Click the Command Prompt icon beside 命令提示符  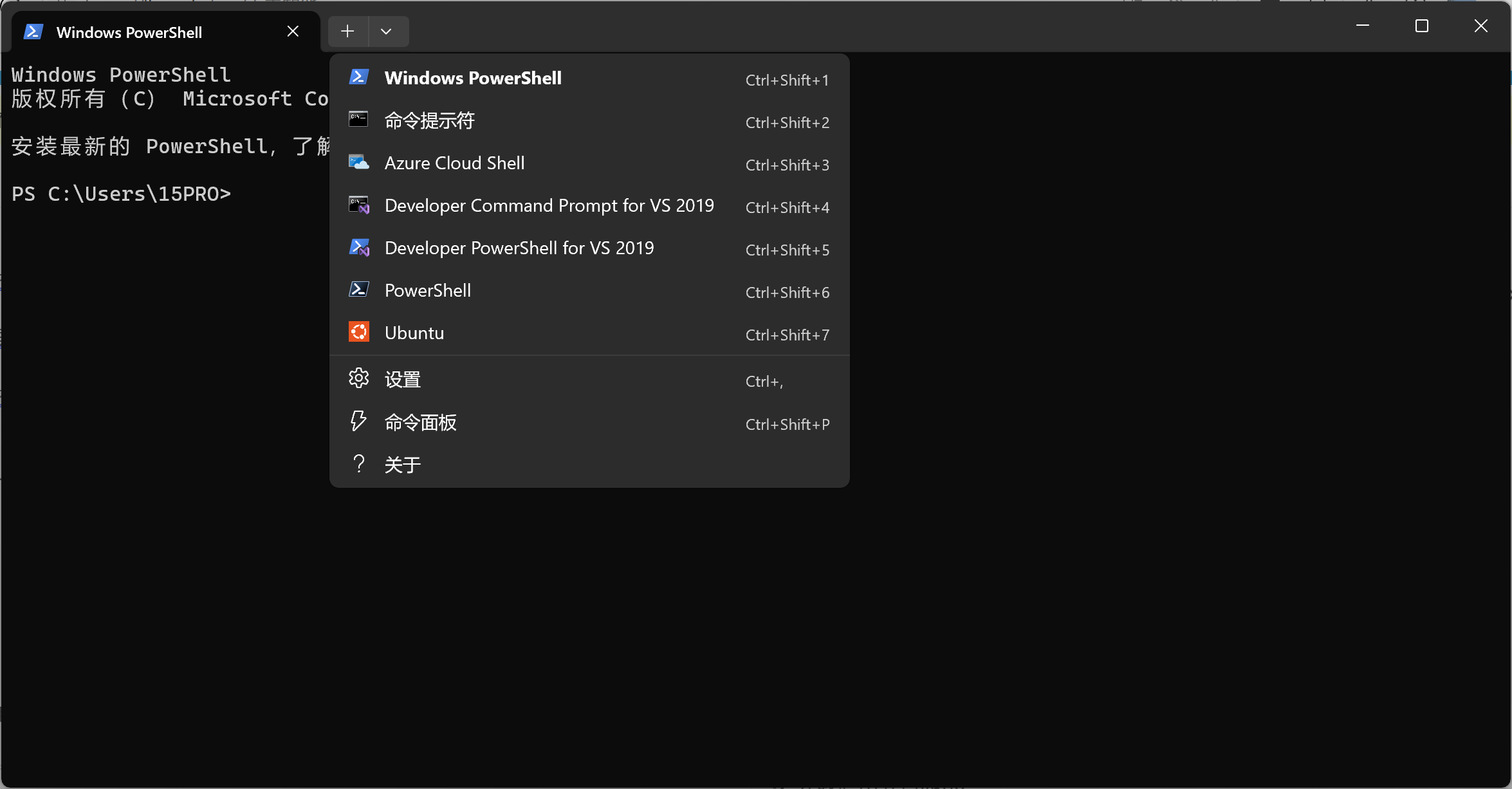358,119
